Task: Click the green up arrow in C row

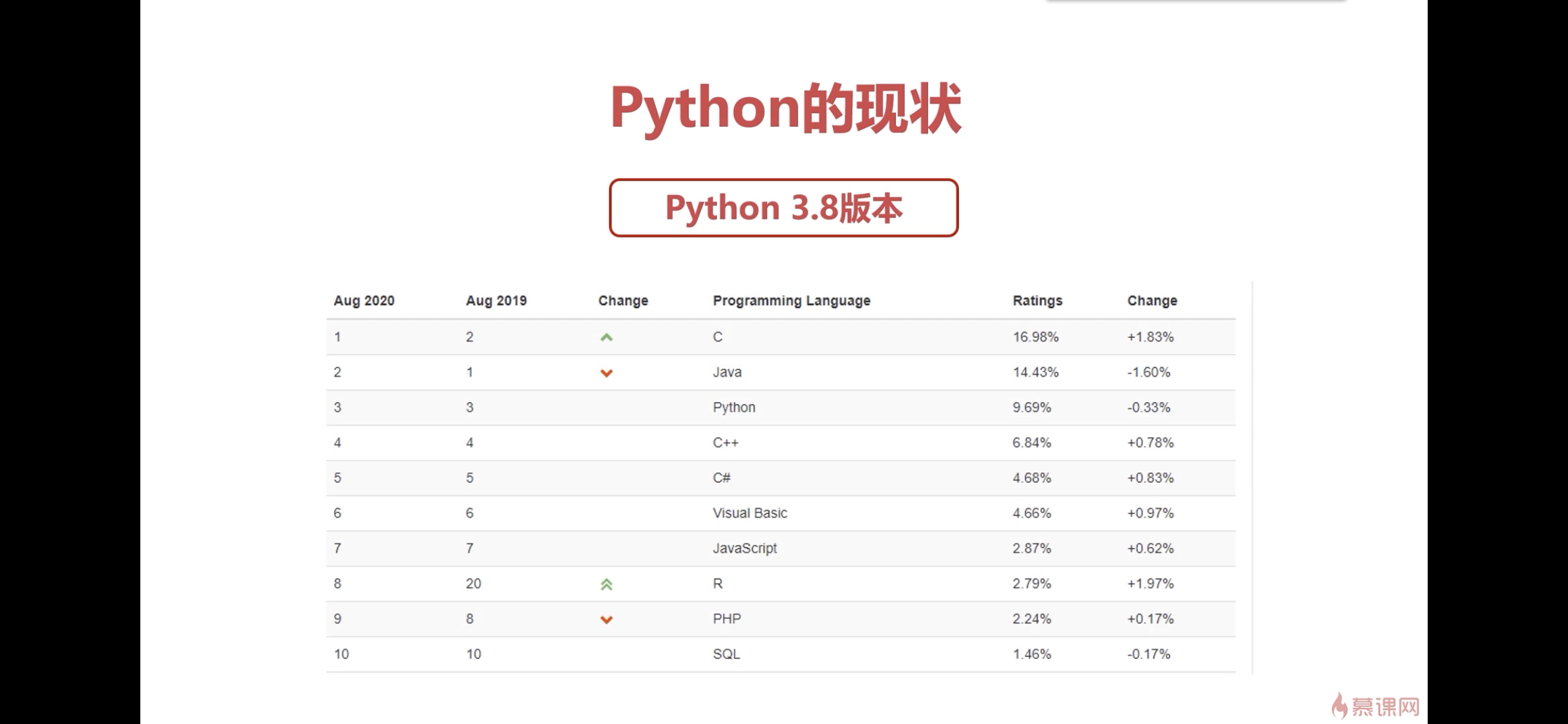Action: [606, 337]
